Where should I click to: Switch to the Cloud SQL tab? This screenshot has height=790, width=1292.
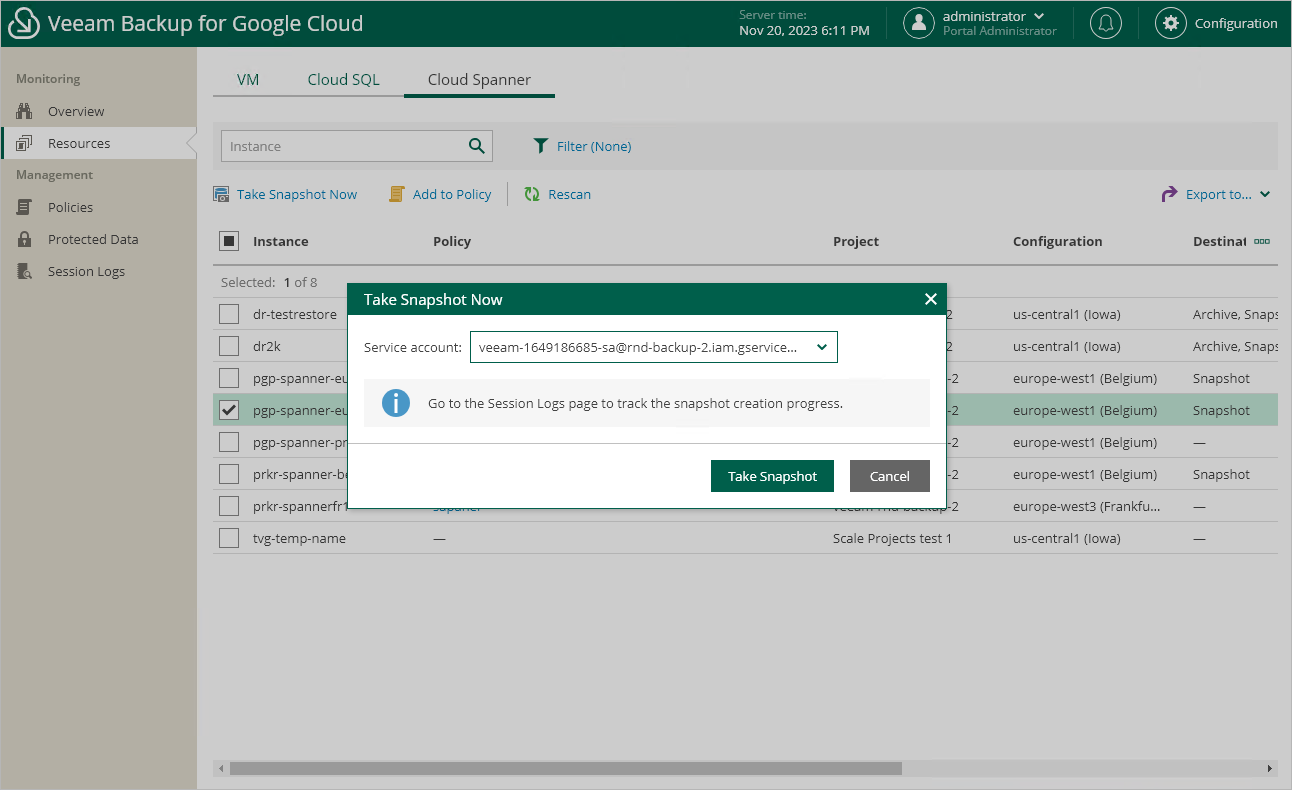coord(343,79)
